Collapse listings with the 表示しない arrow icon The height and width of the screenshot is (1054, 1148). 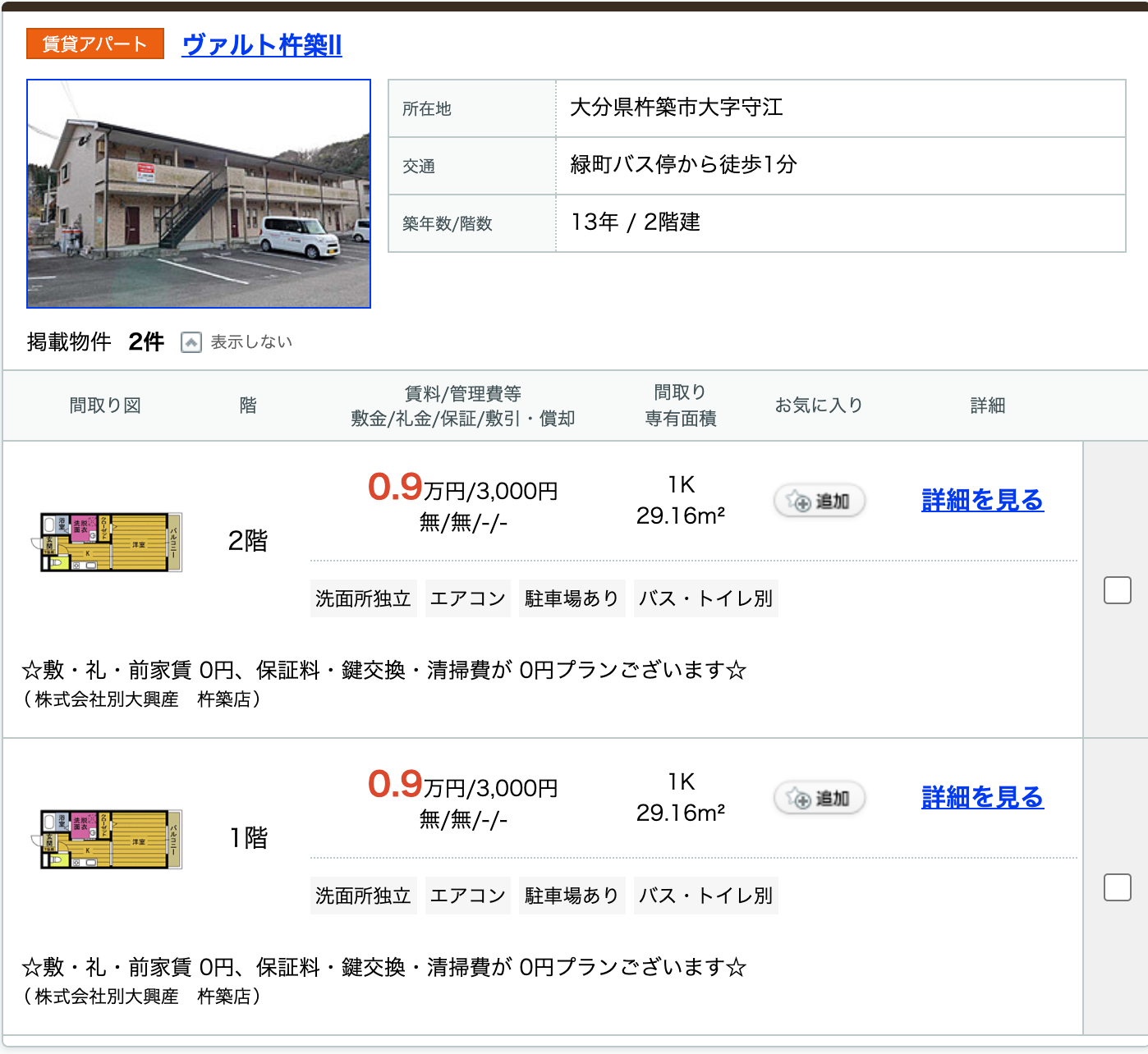click(191, 342)
